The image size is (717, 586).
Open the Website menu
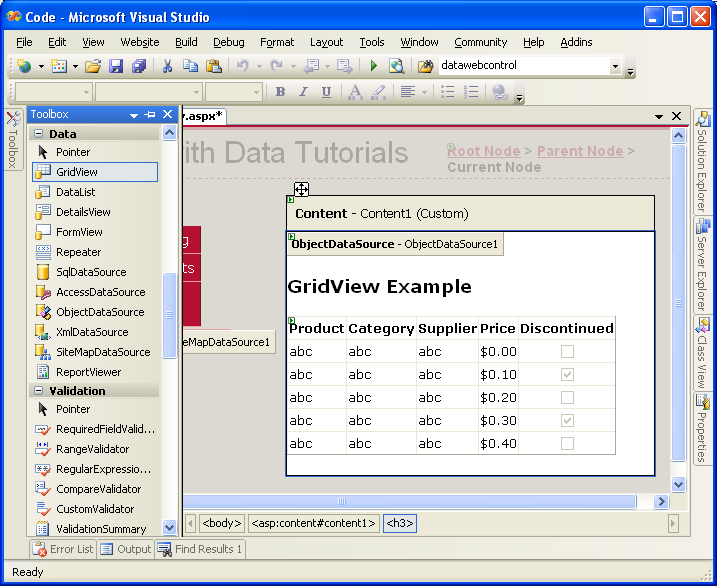coord(140,42)
